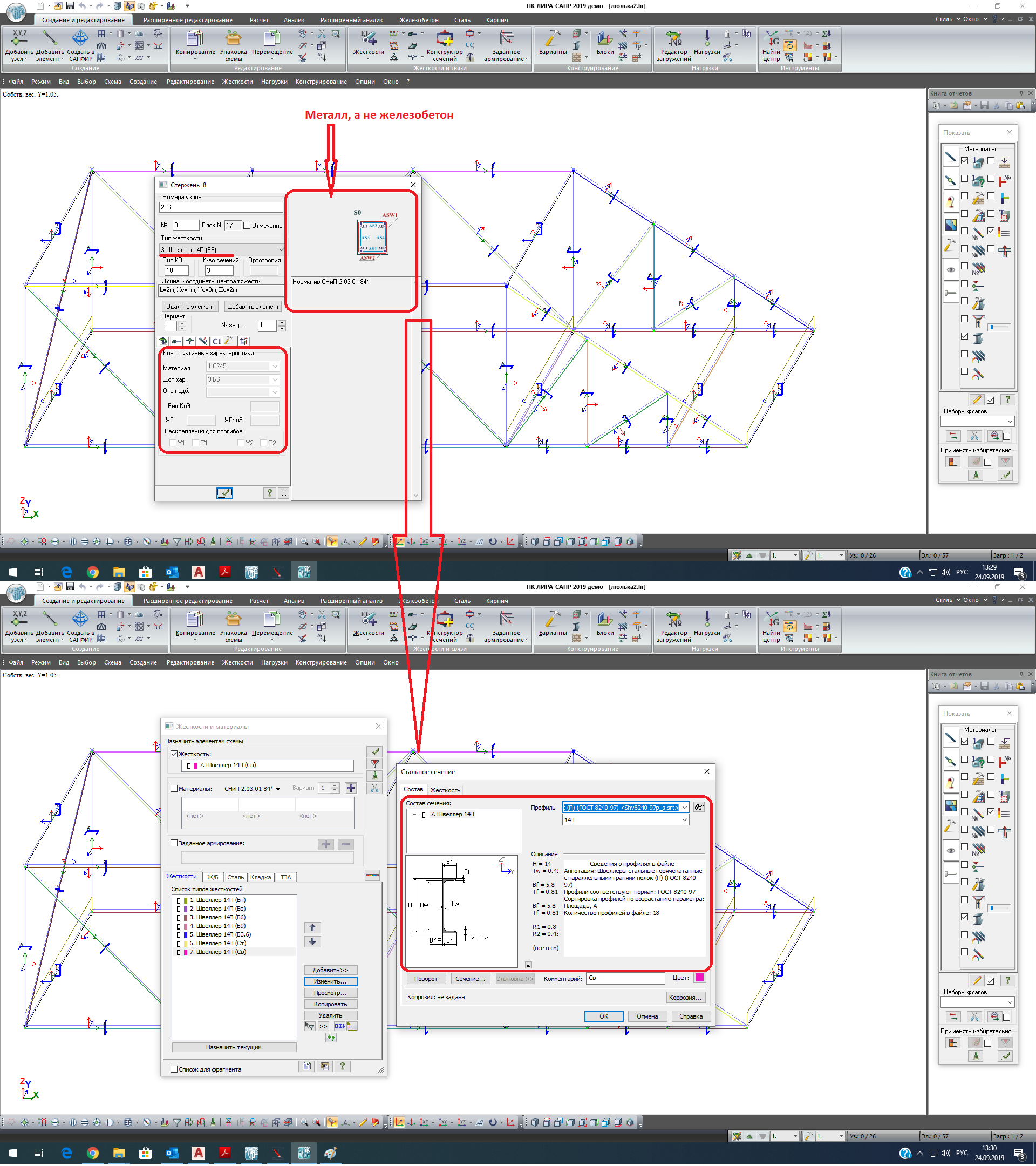Switch to Жесткость tab in Стальное сечение dialog
The image size is (1036, 1166).
[445, 790]
